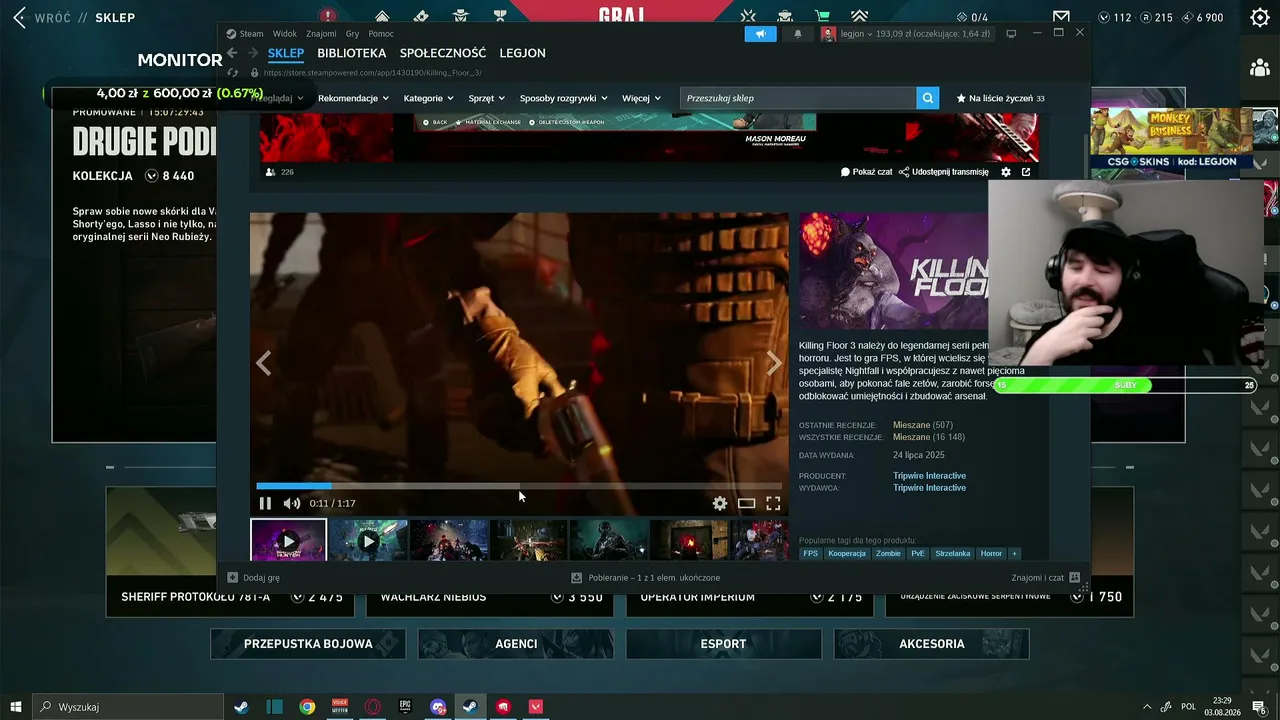The height and width of the screenshot is (720, 1280).
Task: Select the Zombie tag
Action: pos(888,554)
